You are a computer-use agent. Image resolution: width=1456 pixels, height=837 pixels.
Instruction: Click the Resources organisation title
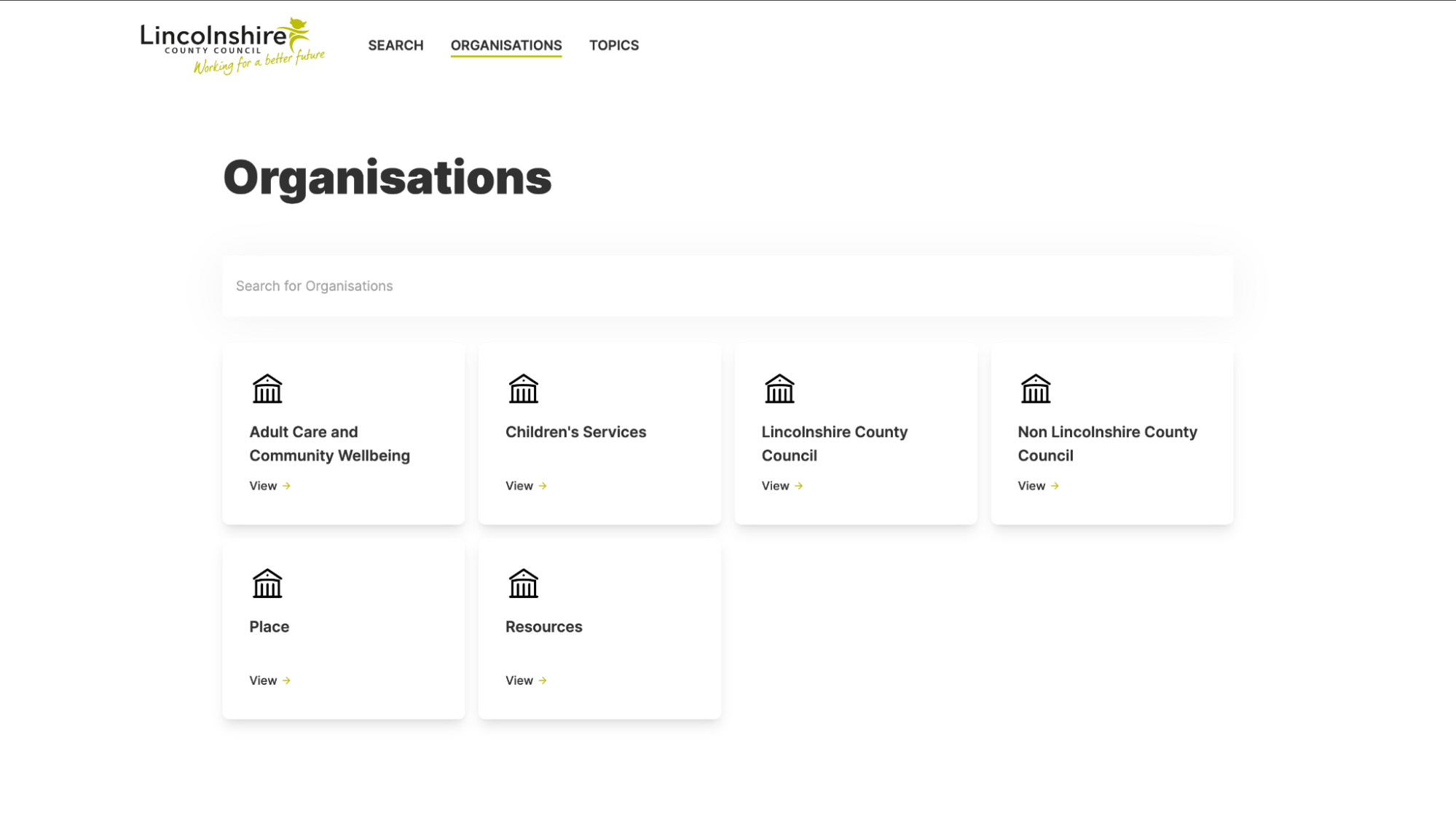(x=543, y=626)
